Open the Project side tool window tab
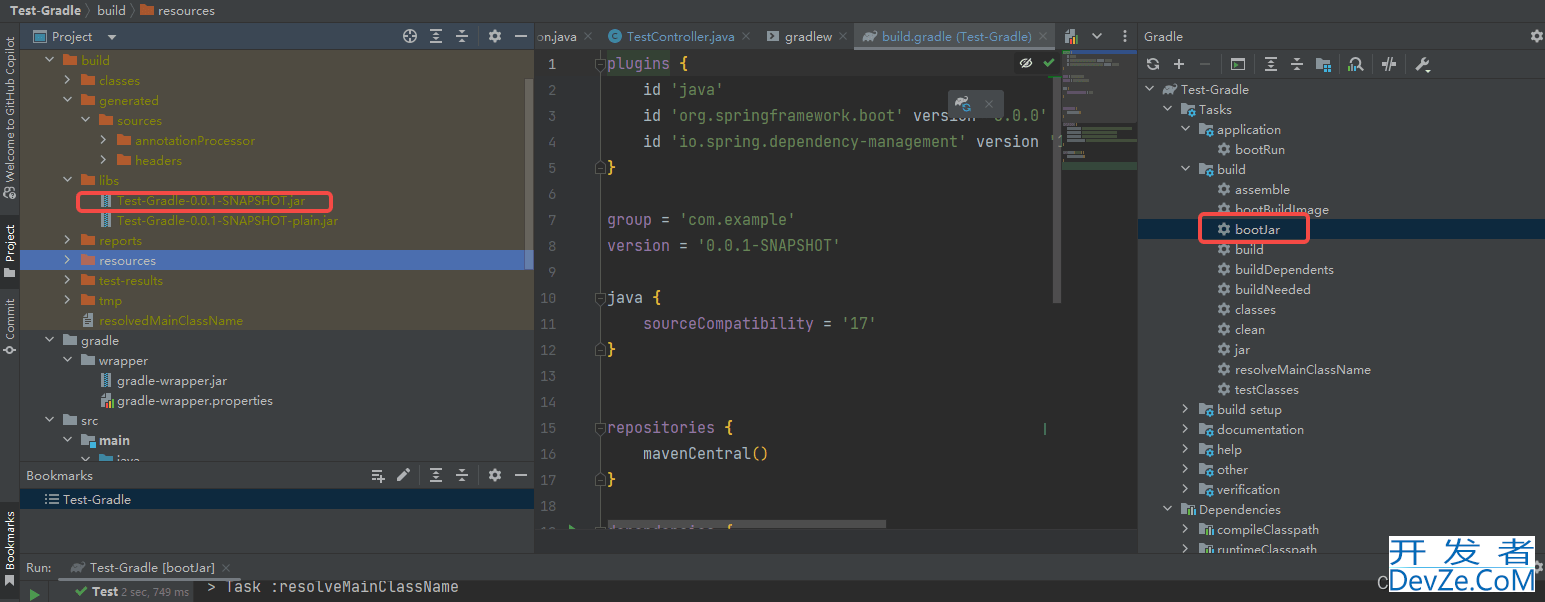This screenshot has height=602, width=1545. (10, 250)
